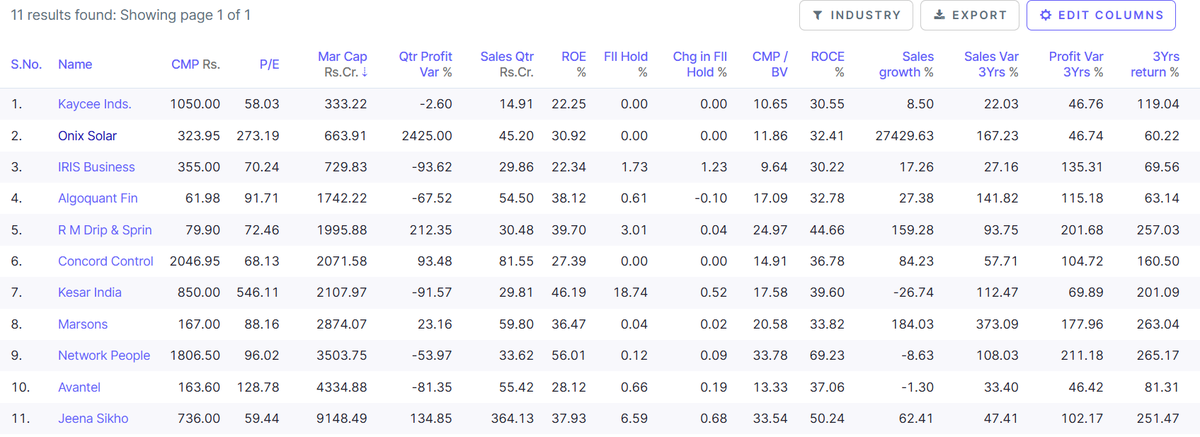The height and width of the screenshot is (437, 1200).
Task: Sort by CMP / BV header
Action: point(770,64)
